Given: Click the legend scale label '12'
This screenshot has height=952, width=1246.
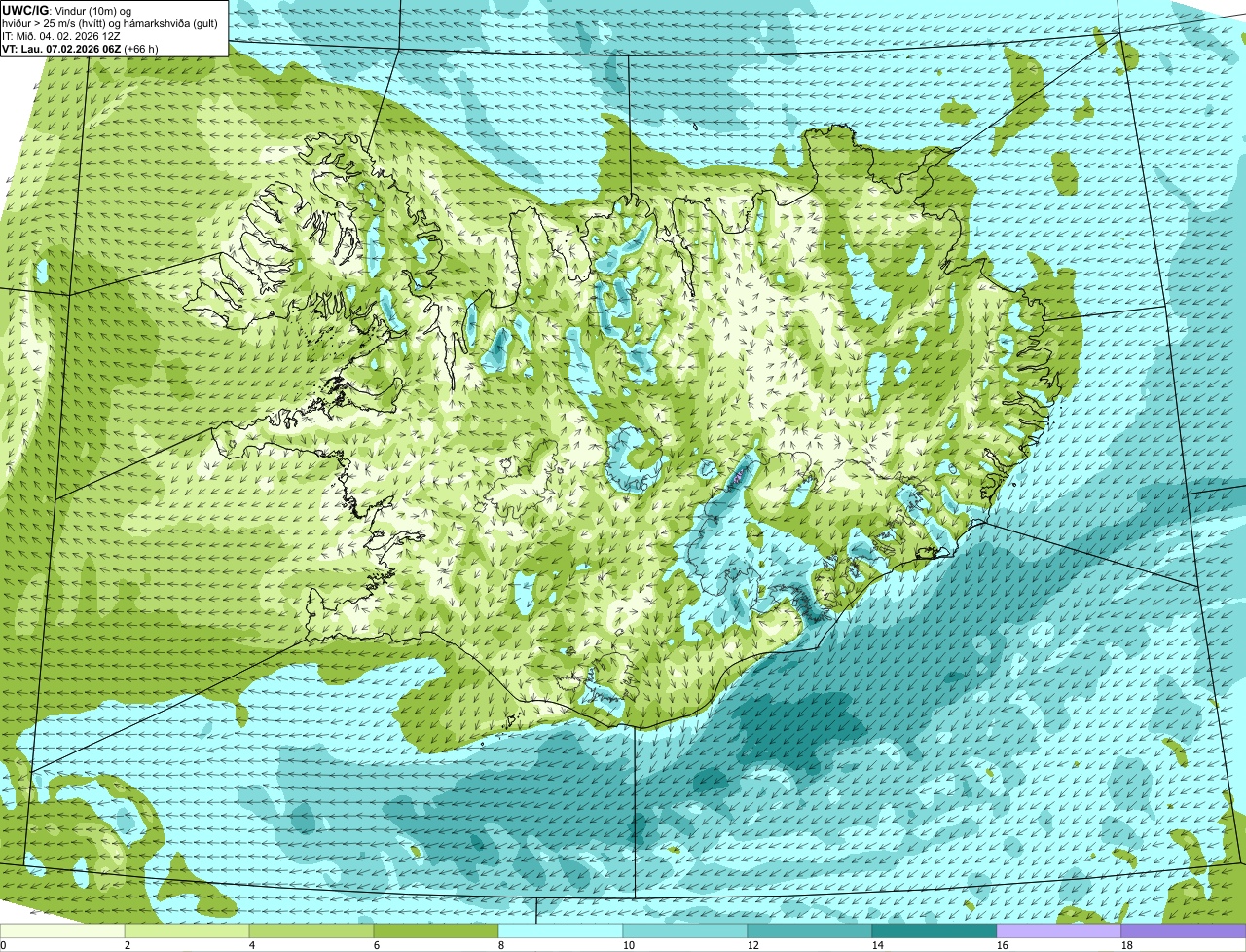Looking at the screenshot, I should coord(753,945).
